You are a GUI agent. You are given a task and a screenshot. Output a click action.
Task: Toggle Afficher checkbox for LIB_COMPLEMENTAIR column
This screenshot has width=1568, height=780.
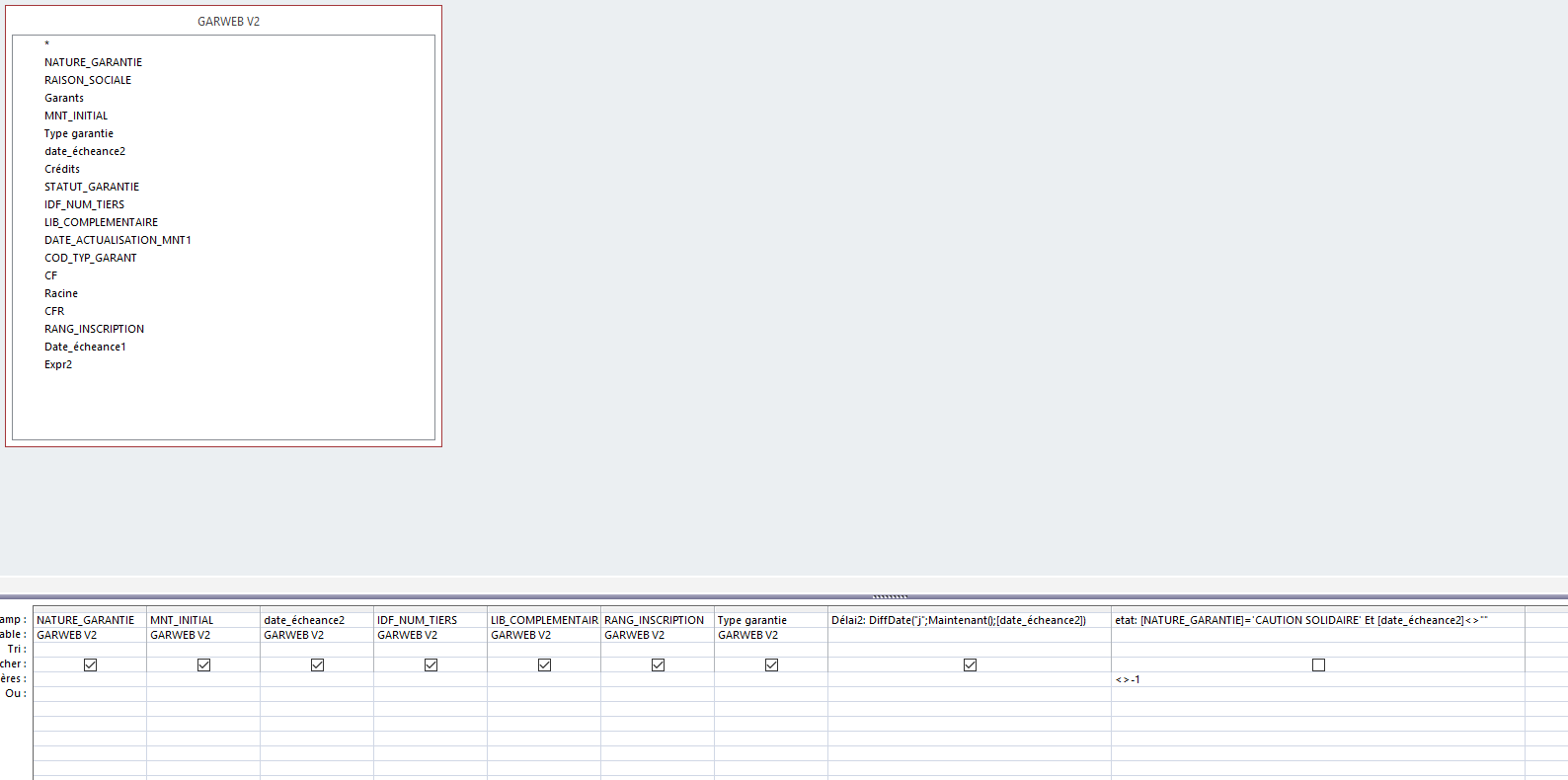(545, 664)
